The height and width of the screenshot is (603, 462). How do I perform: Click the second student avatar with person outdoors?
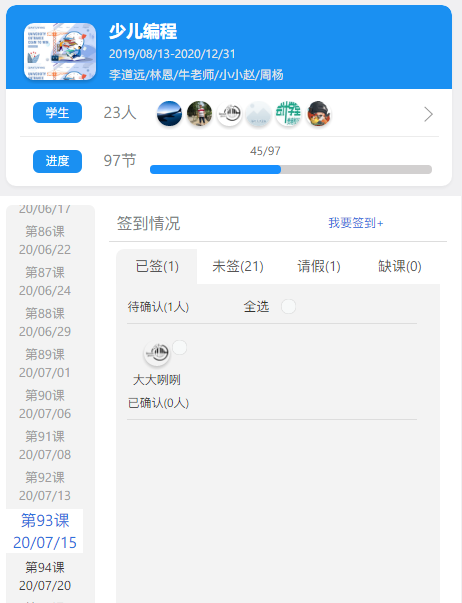click(x=199, y=114)
